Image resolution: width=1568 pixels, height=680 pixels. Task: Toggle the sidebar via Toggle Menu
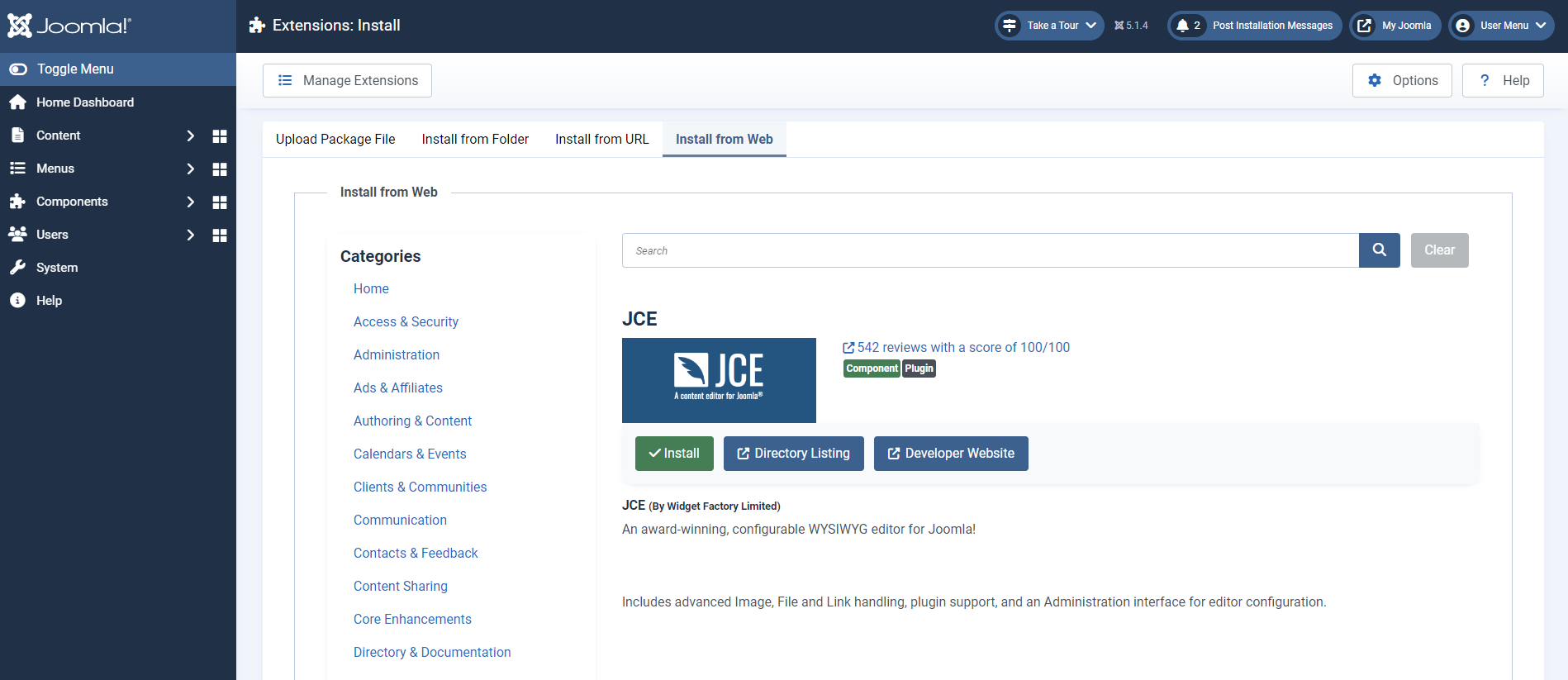point(118,69)
